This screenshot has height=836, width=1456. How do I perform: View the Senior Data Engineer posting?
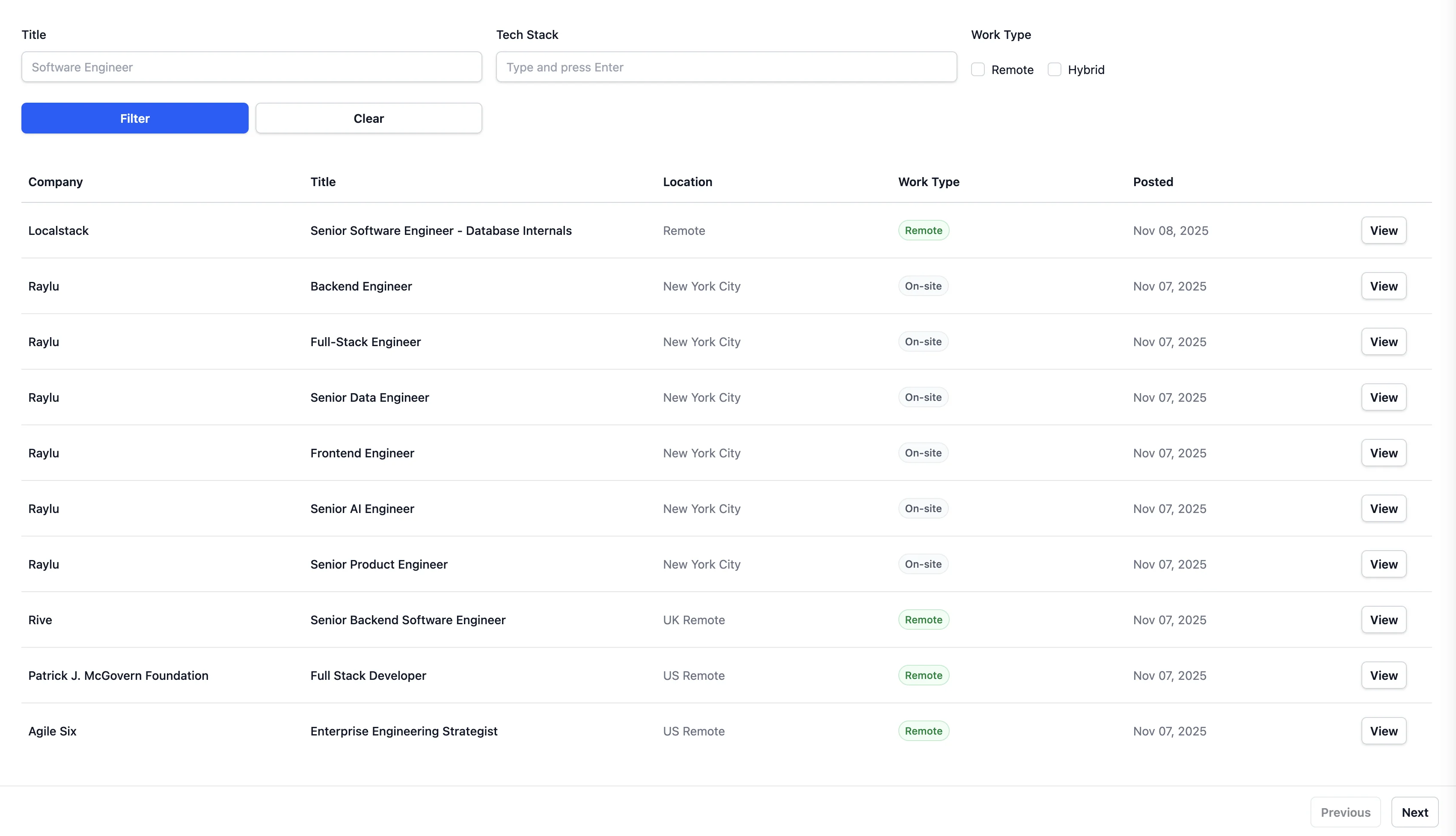1383,397
